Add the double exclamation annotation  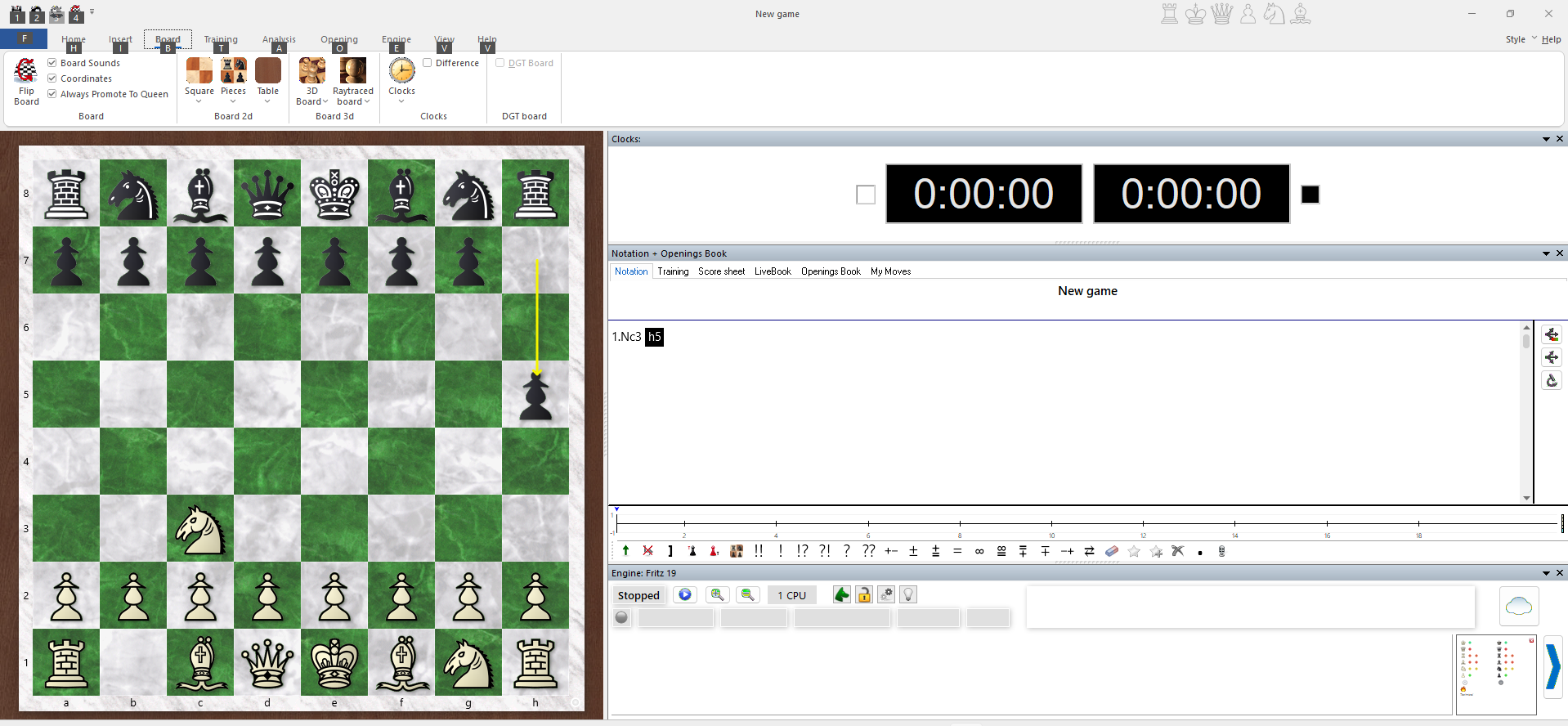click(x=759, y=551)
